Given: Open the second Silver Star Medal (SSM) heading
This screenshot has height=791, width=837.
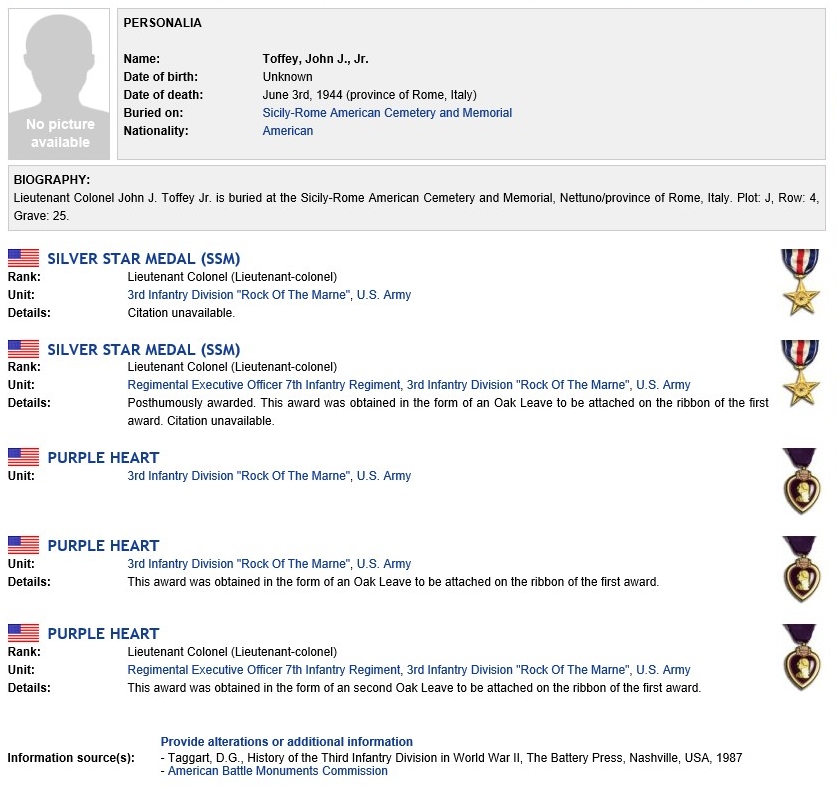Looking at the screenshot, I should pos(144,350).
